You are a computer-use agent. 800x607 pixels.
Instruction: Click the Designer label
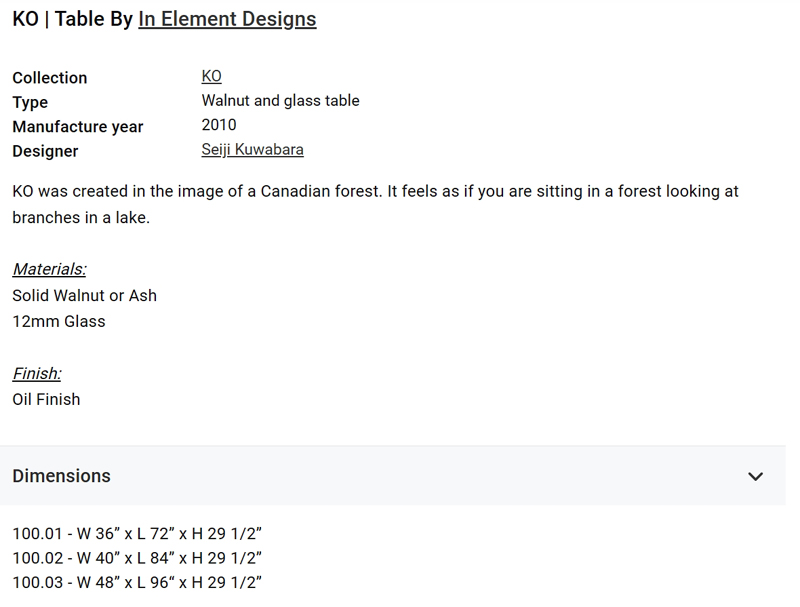click(x=45, y=151)
